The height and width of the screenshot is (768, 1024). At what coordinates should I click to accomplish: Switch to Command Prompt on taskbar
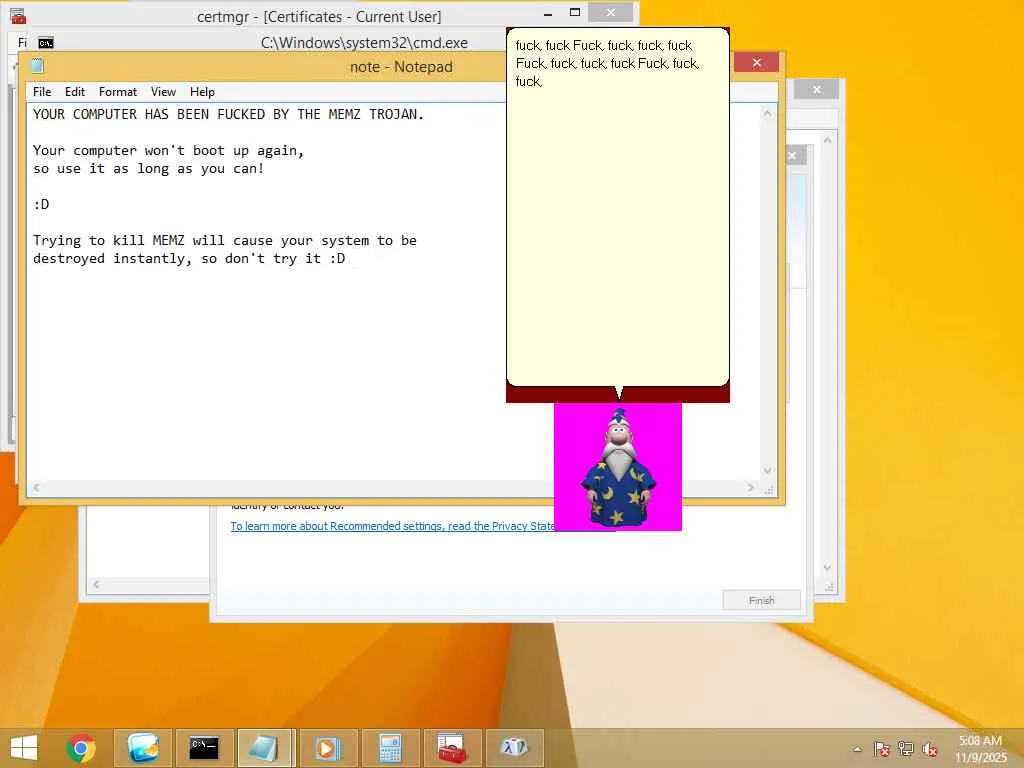(x=204, y=748)
